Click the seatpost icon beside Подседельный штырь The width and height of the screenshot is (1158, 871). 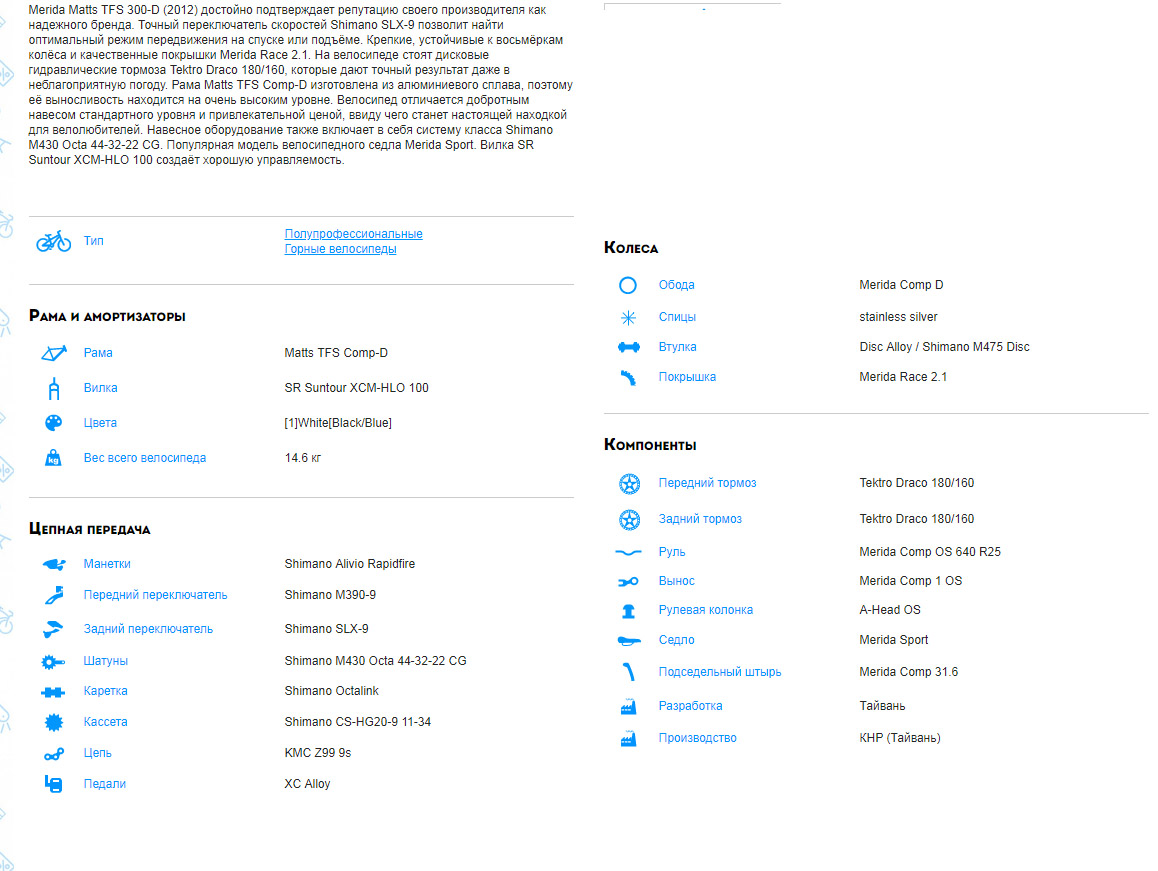pos(628,672)
